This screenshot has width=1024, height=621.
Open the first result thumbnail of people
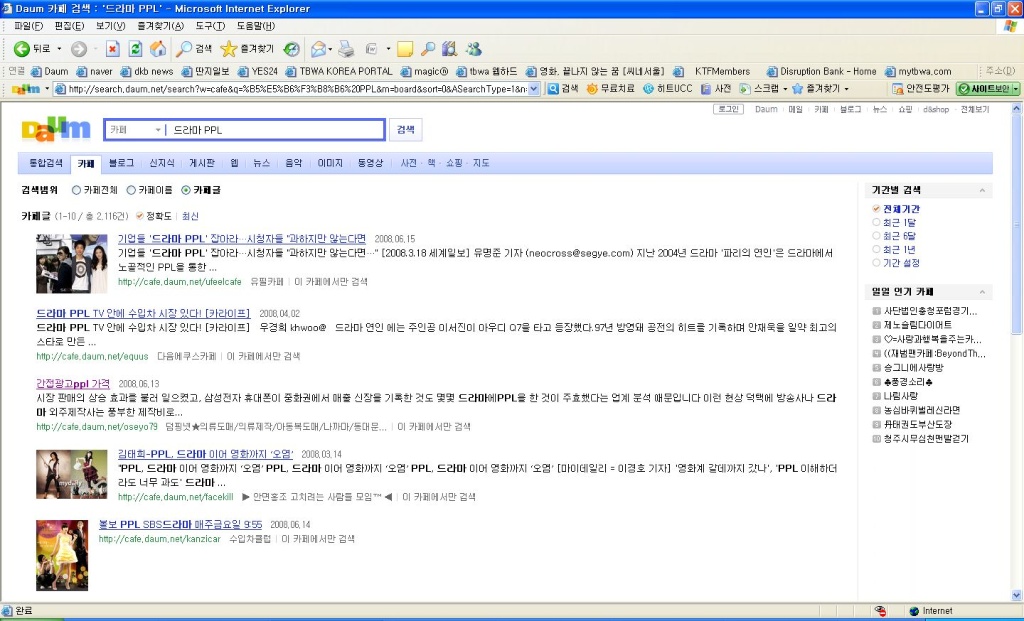click(71, 263)
